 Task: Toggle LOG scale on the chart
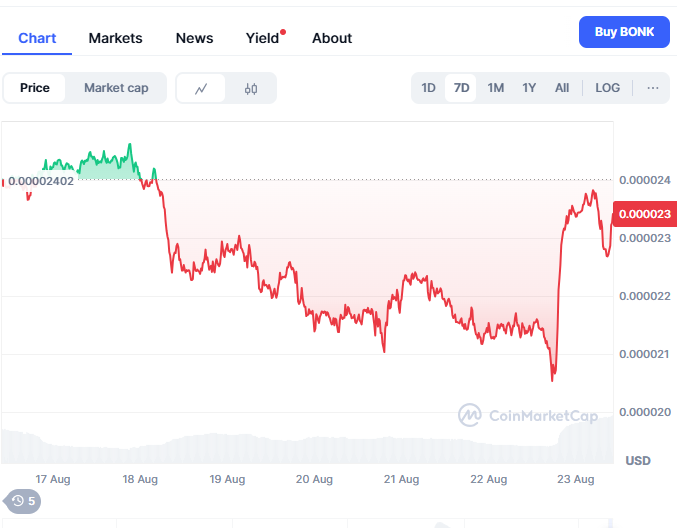(x=608, y=88)
